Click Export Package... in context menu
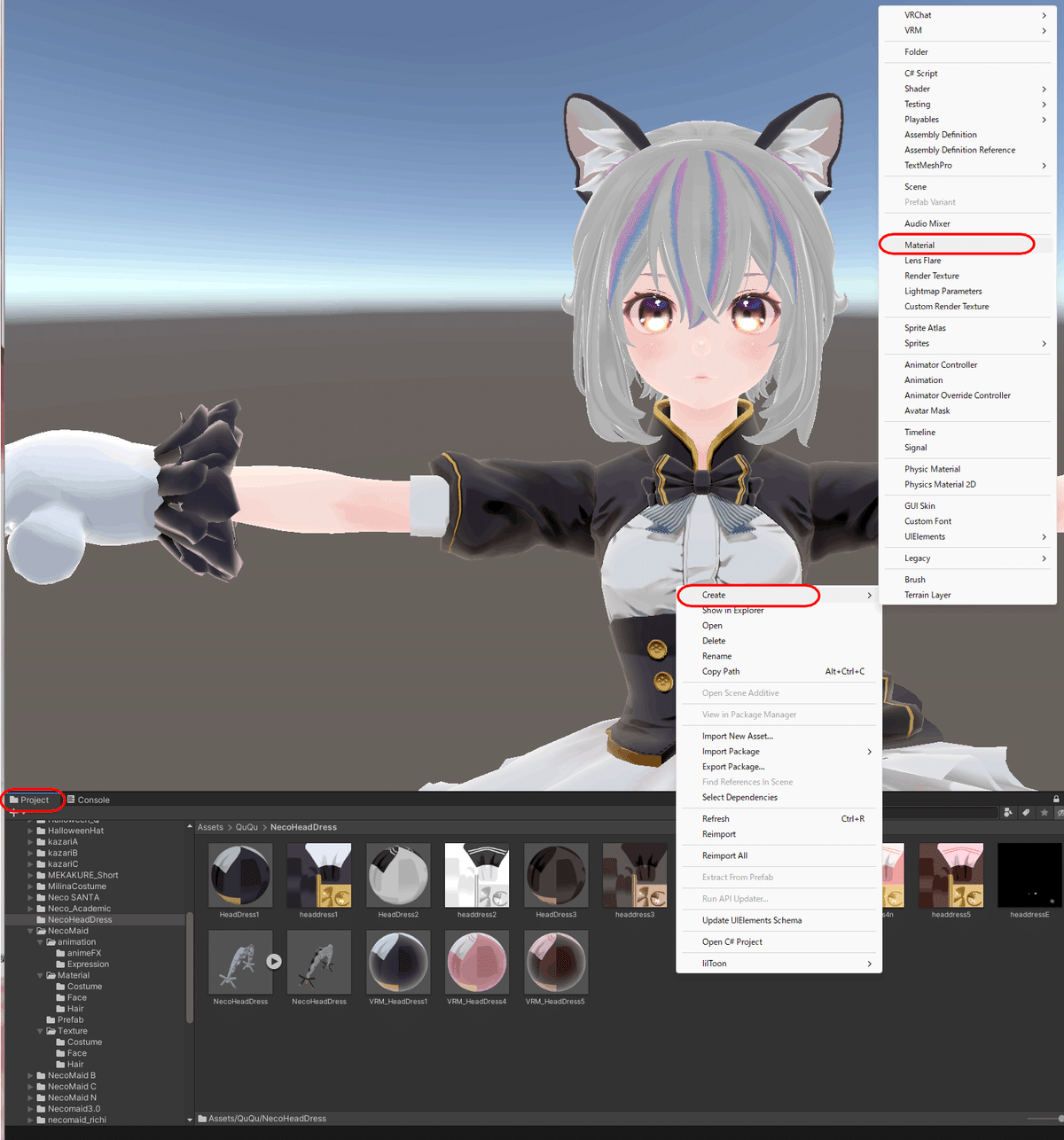Image resolution: width=1064 pixels, height=1140 pixels. point(778,767)
